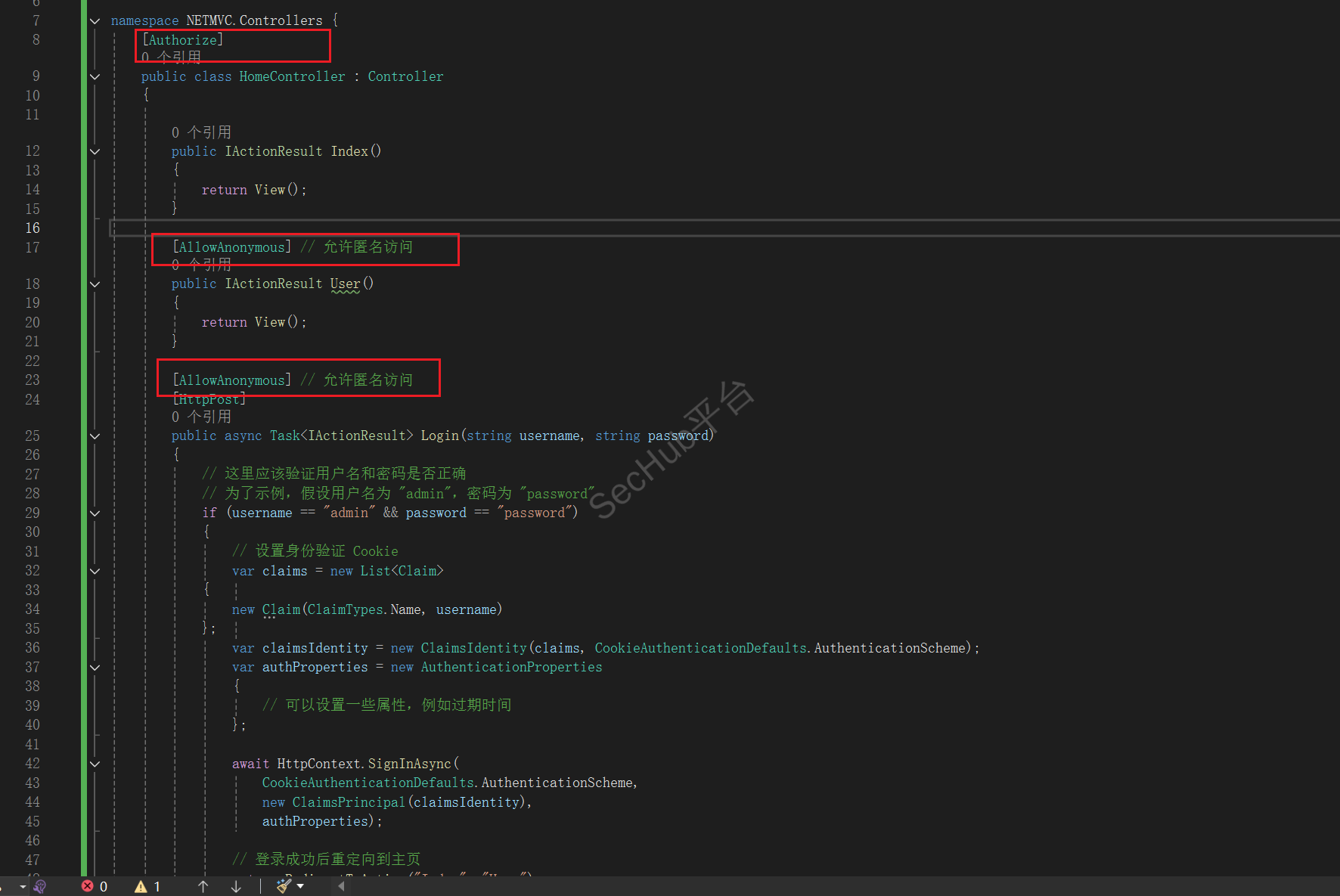The width and height of the screenshot is (1340, 896).
Task: Click the namespace keyword on line 7
Action: pos(144,20)
